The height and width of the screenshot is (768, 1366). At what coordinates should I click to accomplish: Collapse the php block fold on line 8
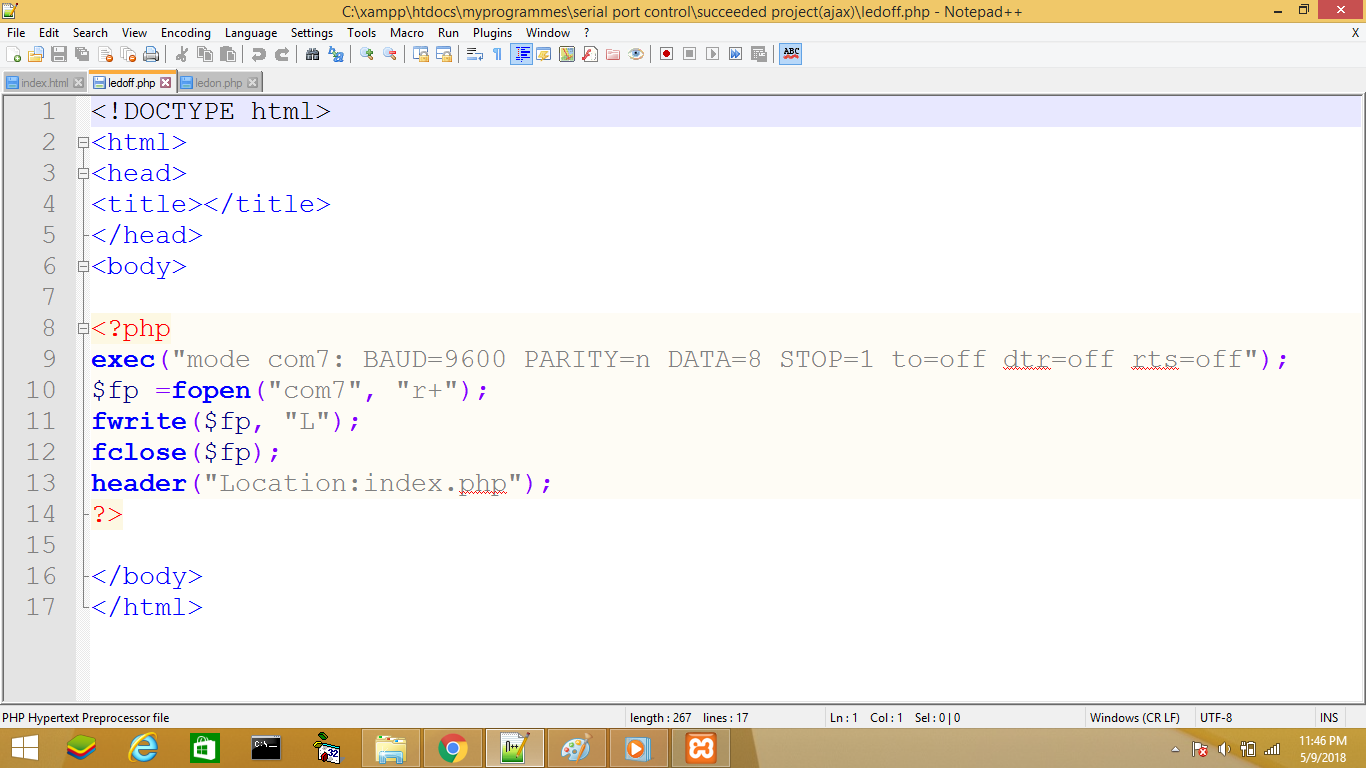point(83,329)
